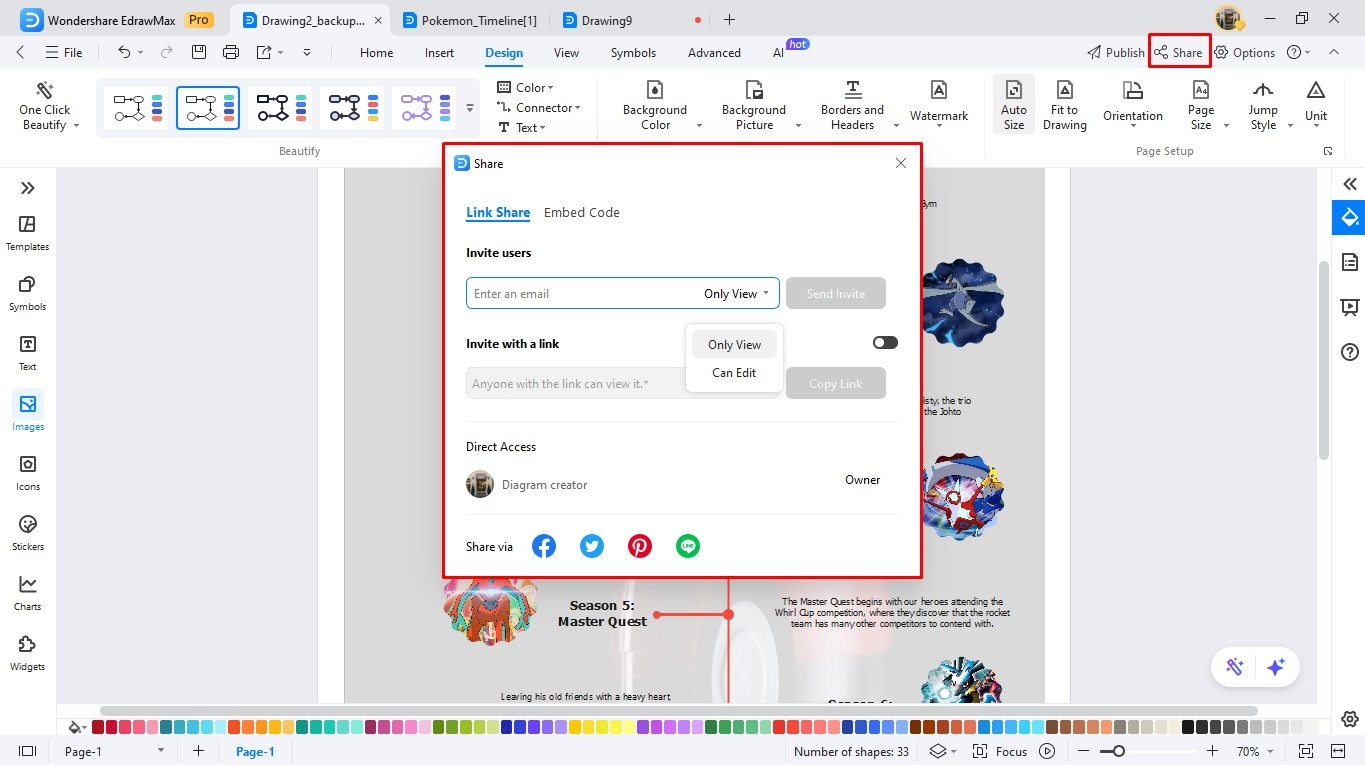Share via Facebook icon
The height and width of the screenshot is (765, 1365).
pos(544,546)
